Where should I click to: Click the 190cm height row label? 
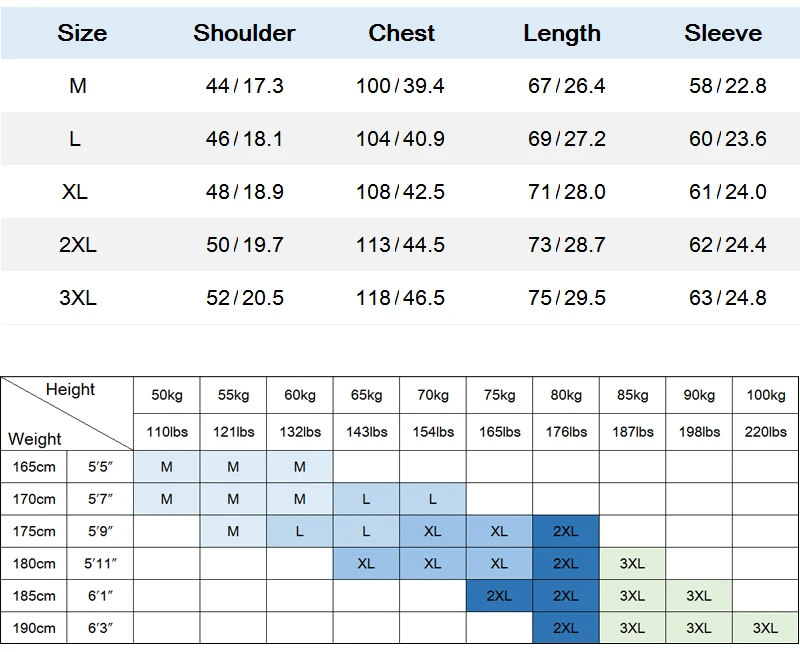pos(34,628)
